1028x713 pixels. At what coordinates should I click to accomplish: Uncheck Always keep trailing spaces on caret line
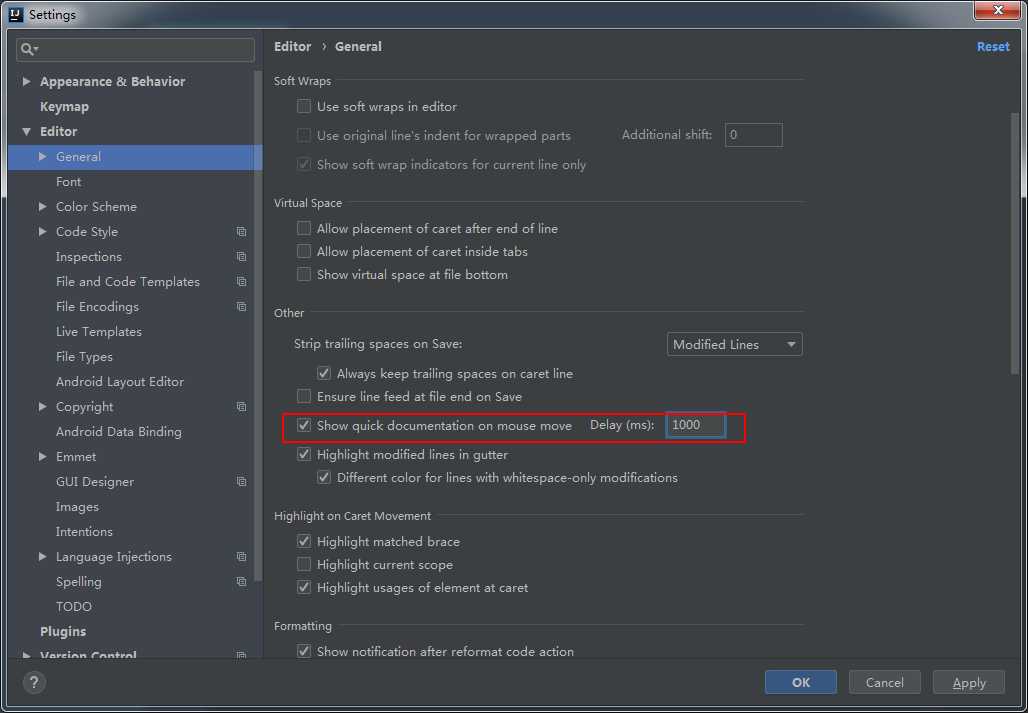tap(324, 374)
